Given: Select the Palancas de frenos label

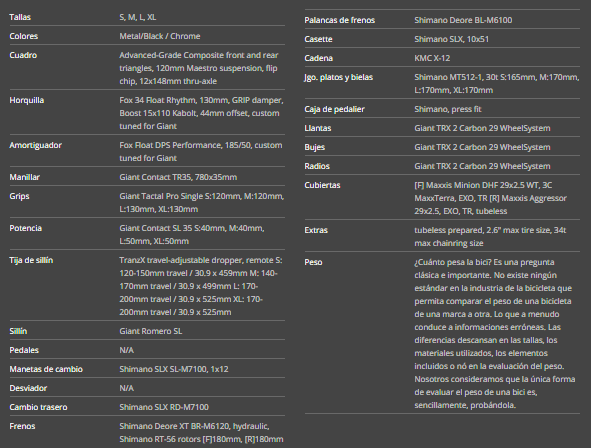Looking at the screenshot, I should 339,20.
